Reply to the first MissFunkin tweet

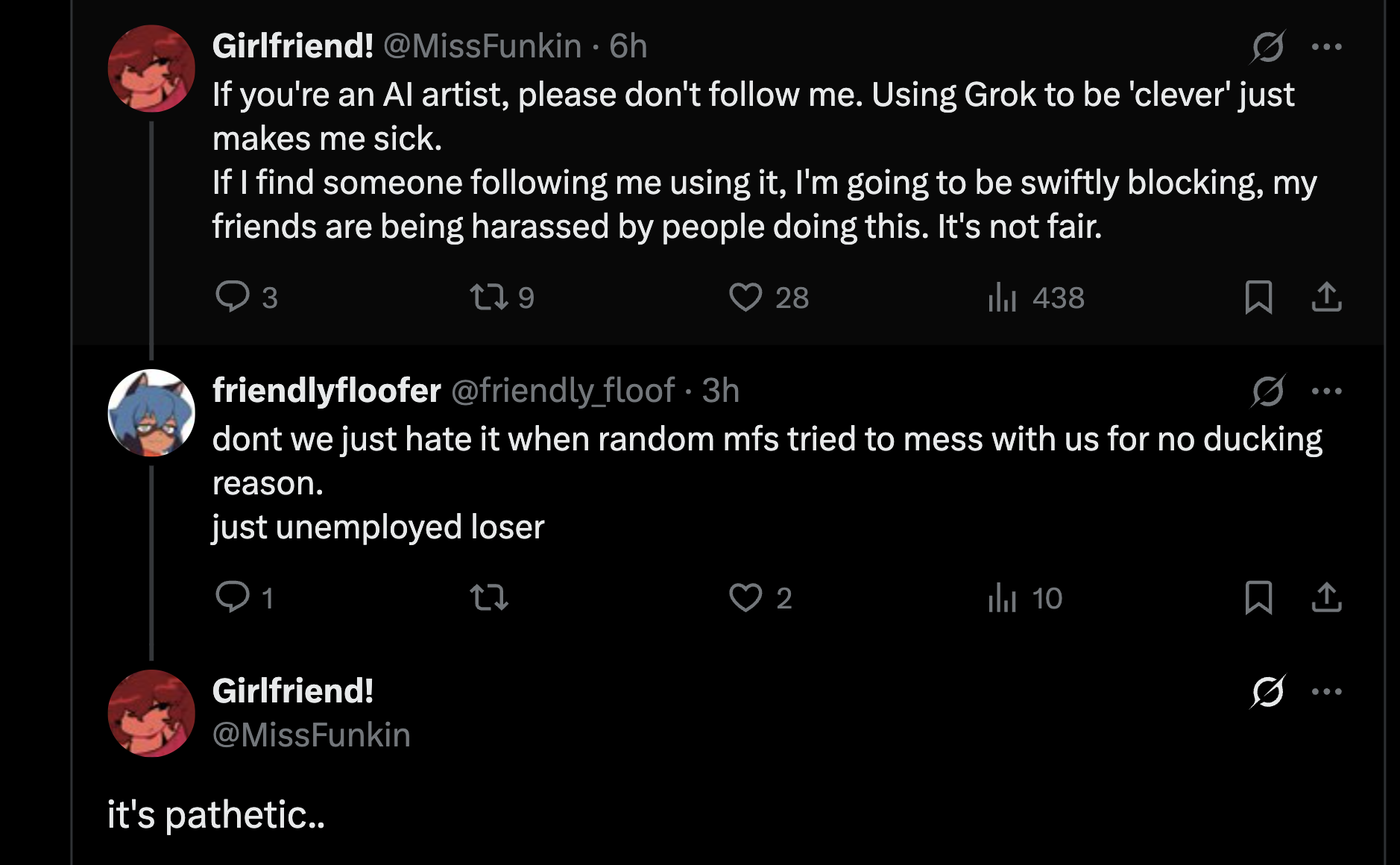click(x=233, y=297)
